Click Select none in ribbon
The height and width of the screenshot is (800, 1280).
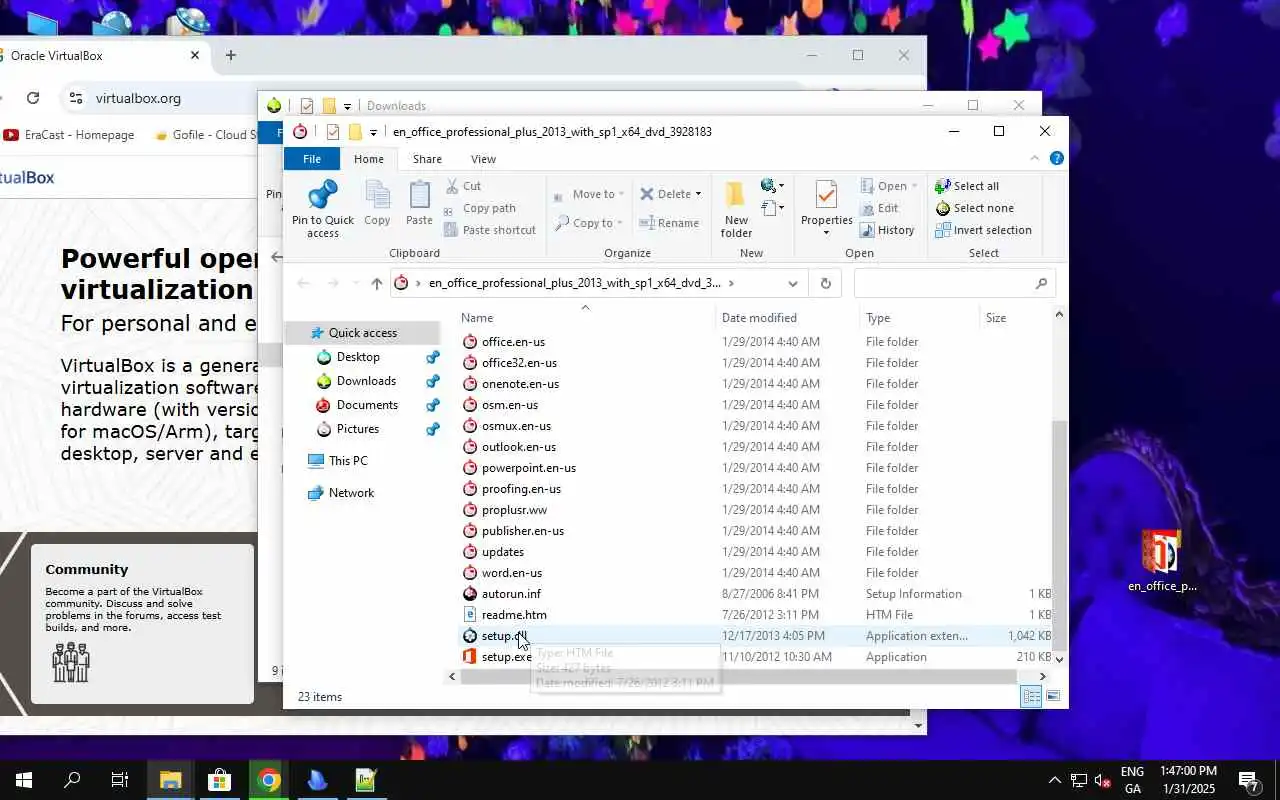click(x=975, y=208)
